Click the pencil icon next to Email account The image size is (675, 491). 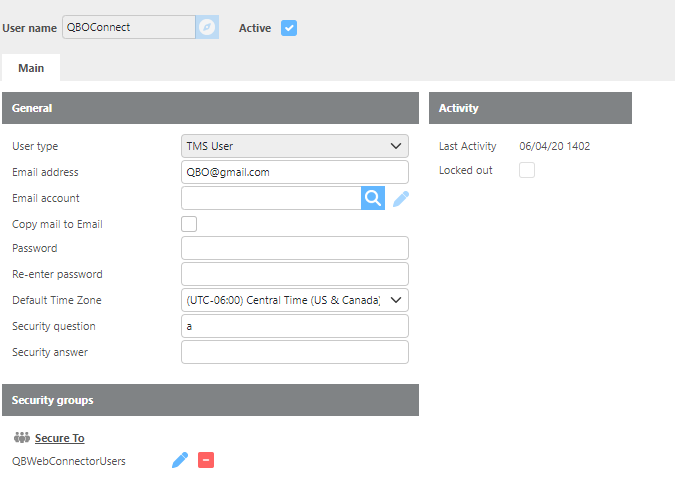point(401,199)
